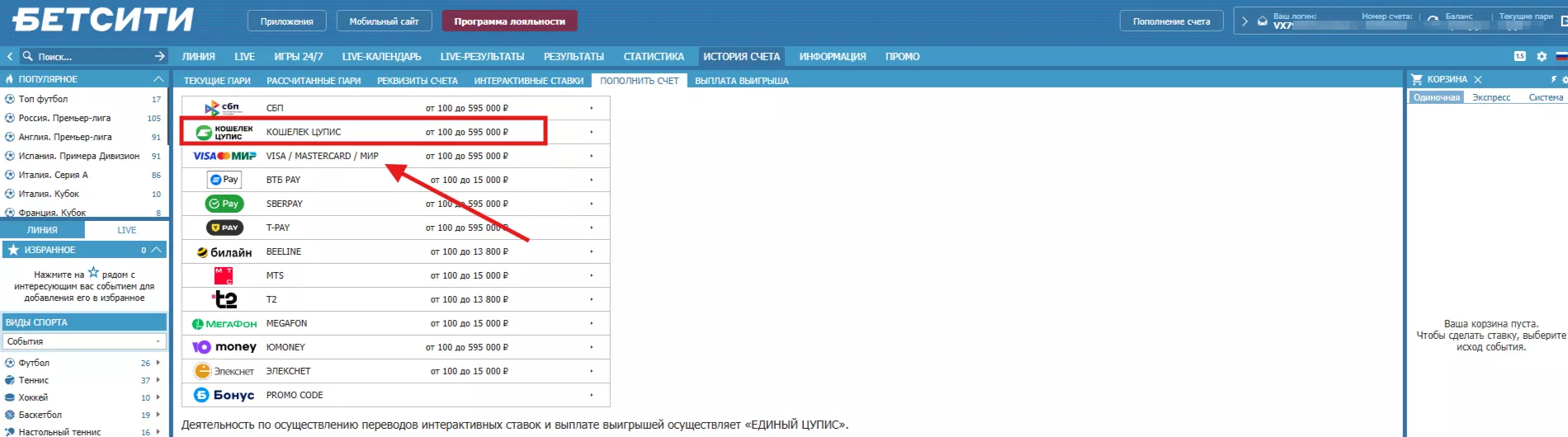The height and width of the screenshot is (437, 1568).
Task: Expand Хоккей with its arrow
Action: [158, 397]
